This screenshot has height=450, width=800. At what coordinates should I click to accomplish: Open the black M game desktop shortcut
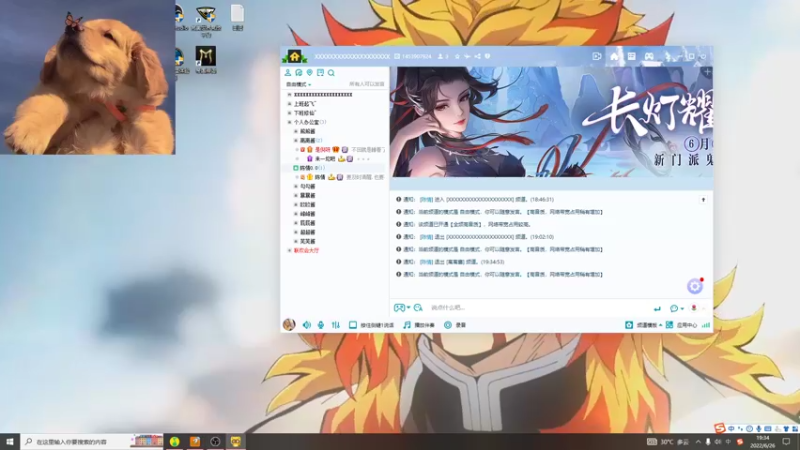pos(206,56)
